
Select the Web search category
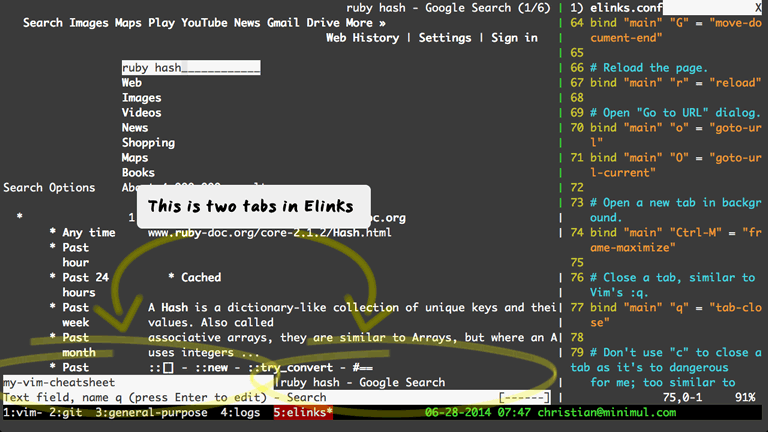tap(132, 83)
